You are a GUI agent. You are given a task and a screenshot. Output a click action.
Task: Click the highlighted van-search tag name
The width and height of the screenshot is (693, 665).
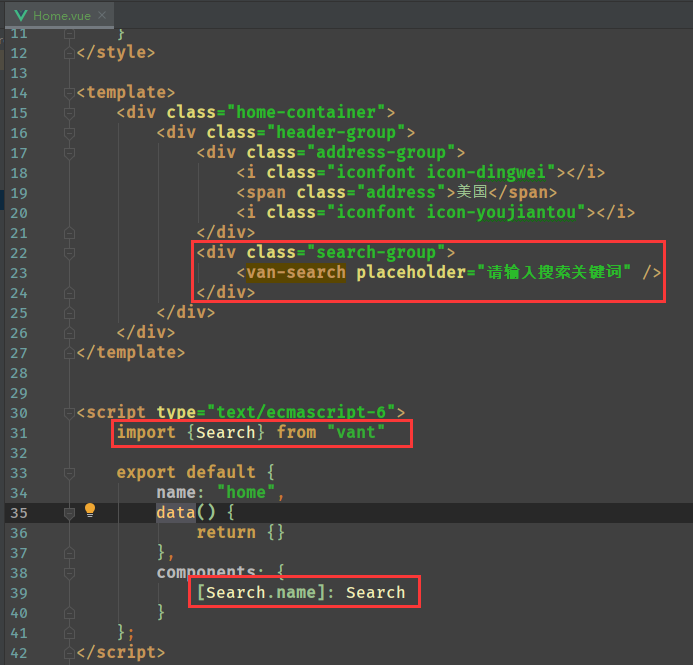click(296, 272)
